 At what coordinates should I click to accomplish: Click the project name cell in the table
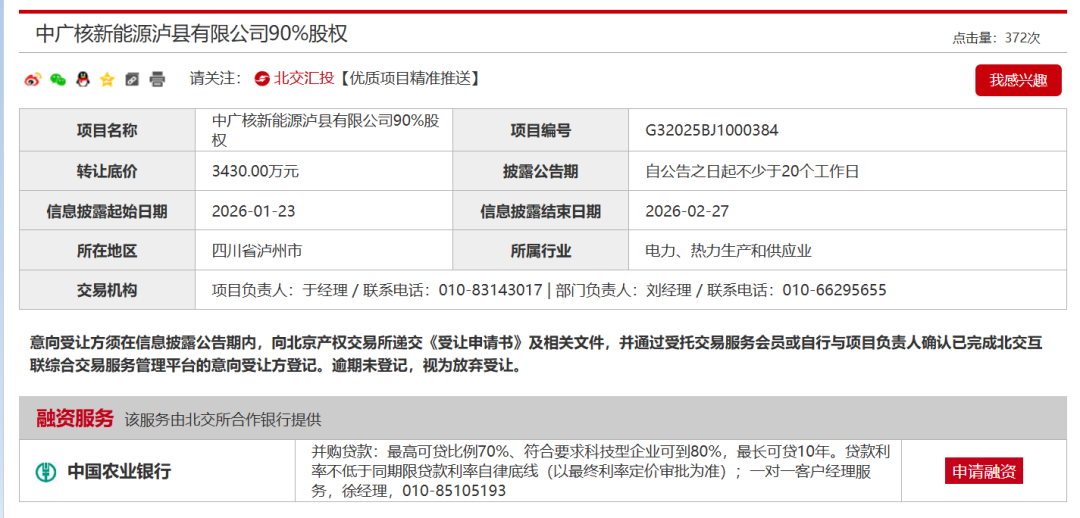(324, 130)
